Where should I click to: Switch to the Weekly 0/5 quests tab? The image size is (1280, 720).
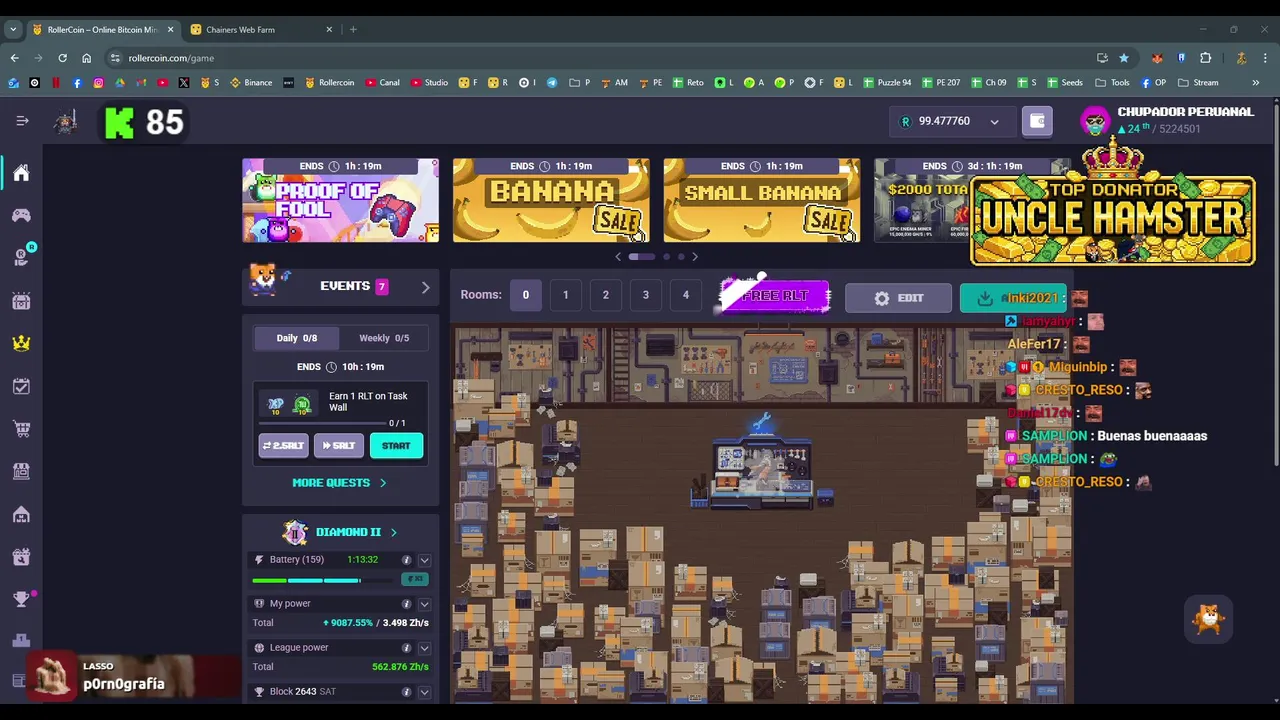pos(384,338)
